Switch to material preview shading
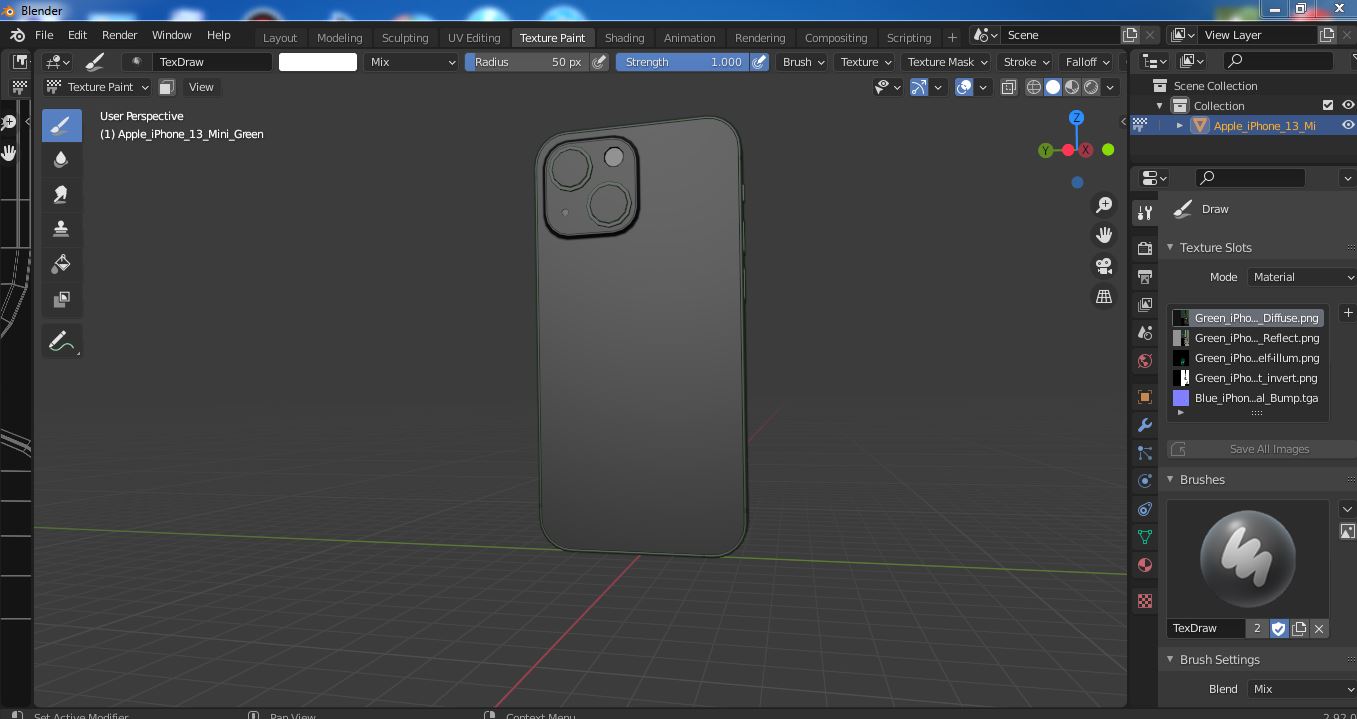The height and width of the screenshot is (719, 1357). pyautogui.click(x=1072, y=87)
